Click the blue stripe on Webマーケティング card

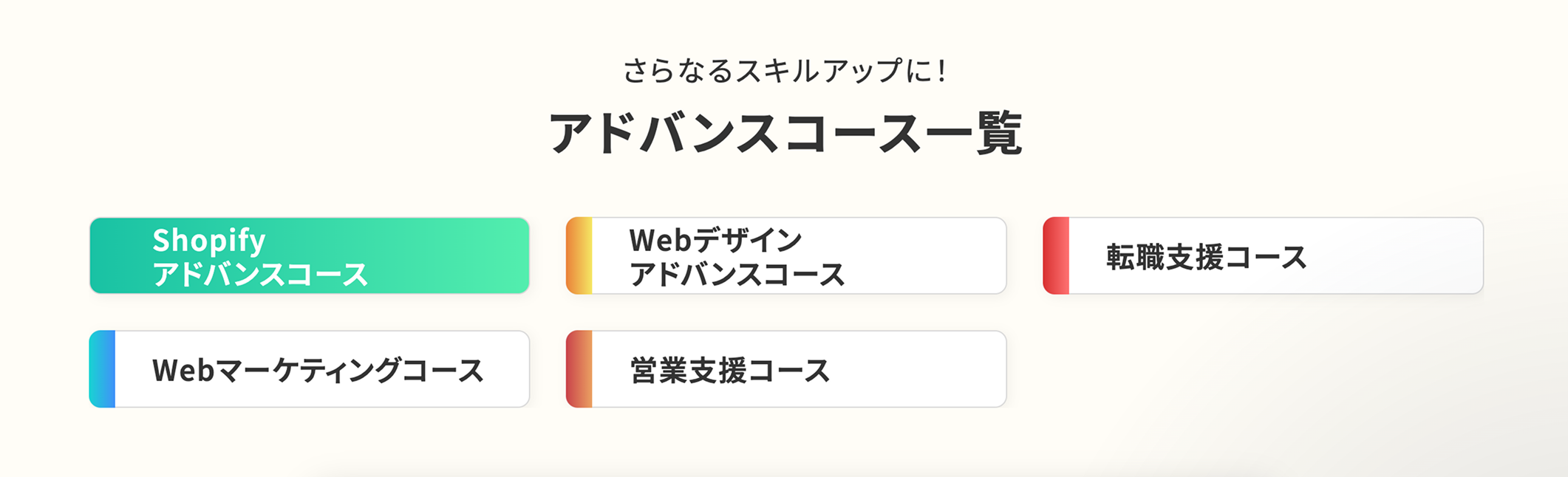pyautogui.click(x=103, y=369)
